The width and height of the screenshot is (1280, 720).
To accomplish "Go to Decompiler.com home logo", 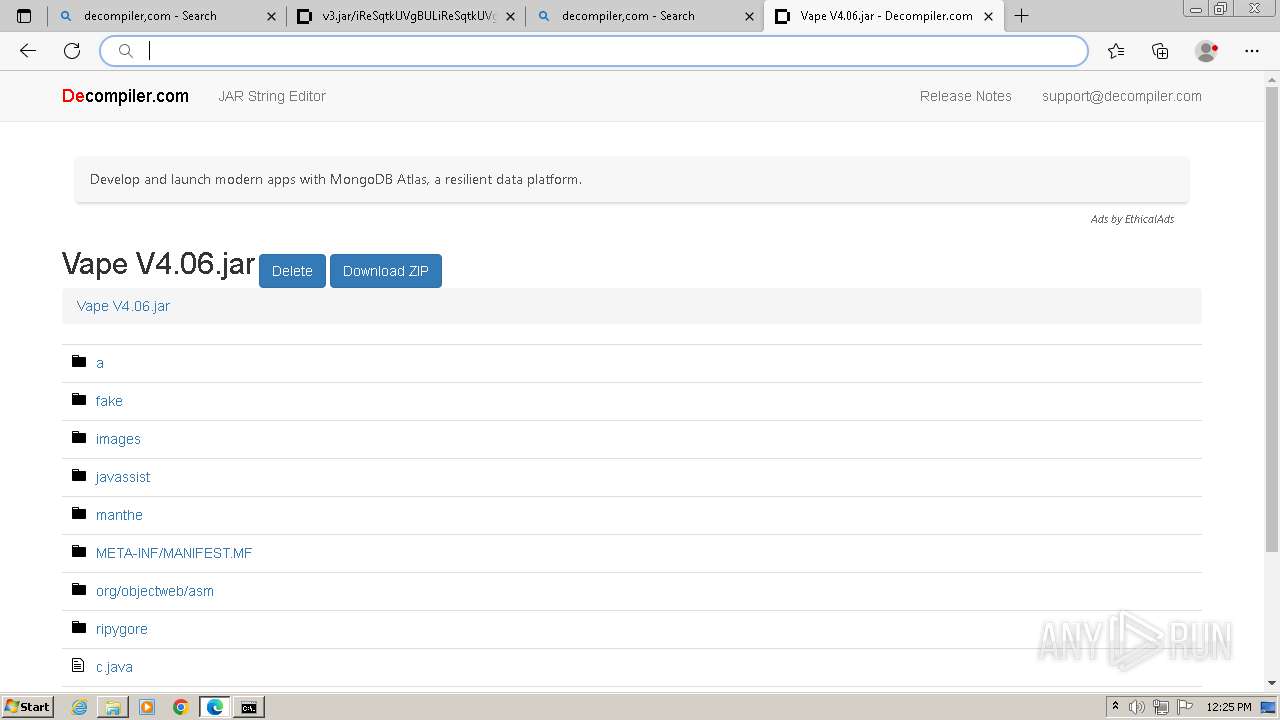I will tap(125, 96).
